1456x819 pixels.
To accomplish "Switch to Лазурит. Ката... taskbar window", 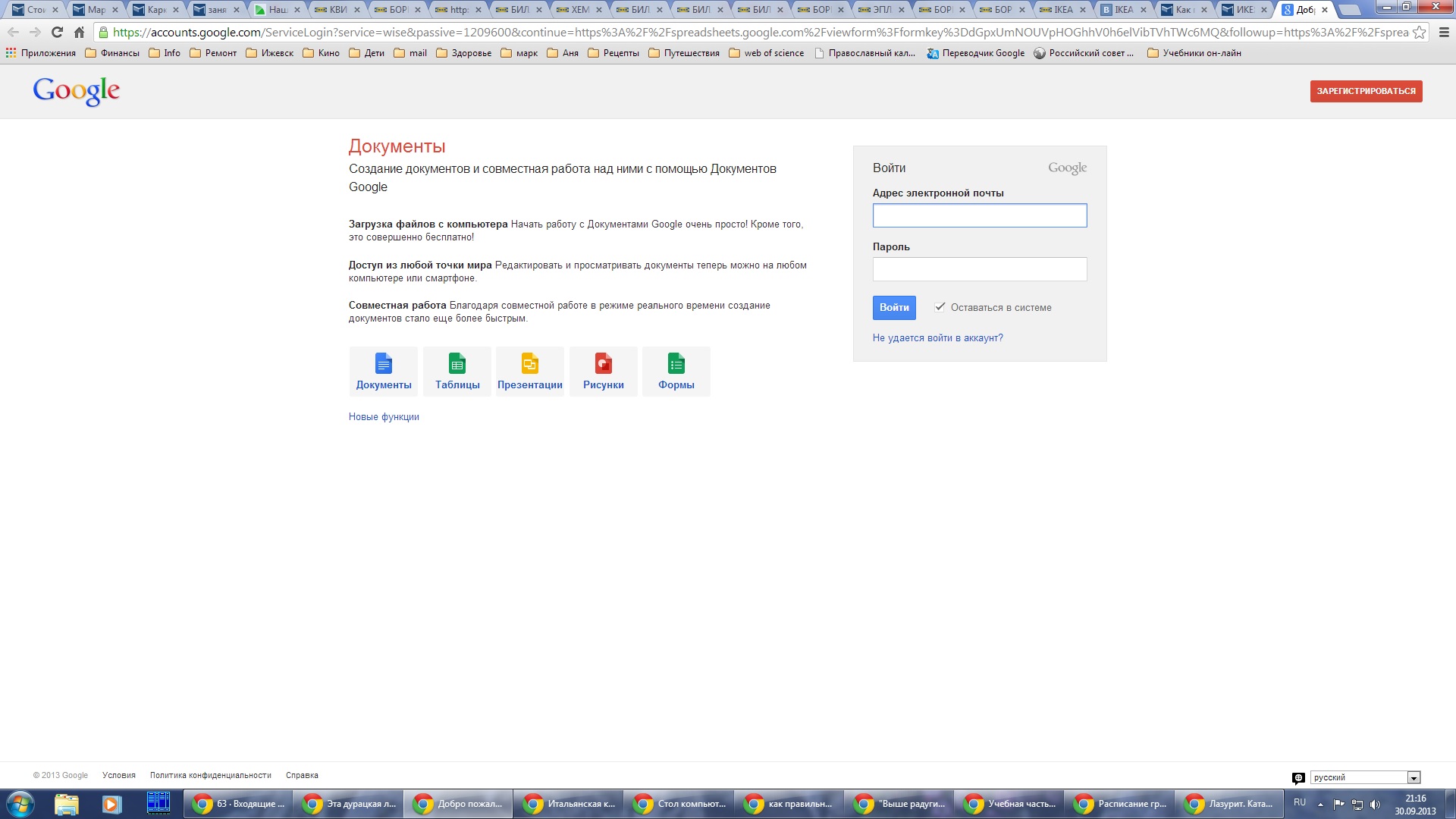I will [1231, 804].
